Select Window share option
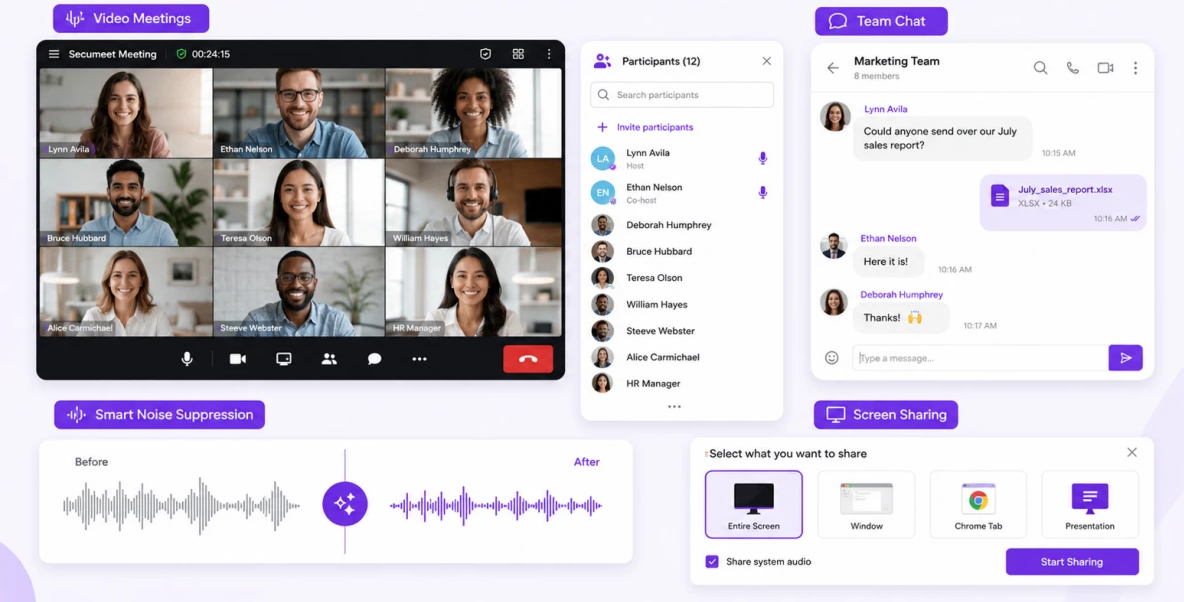The image size is (1184, 602). [x=866, y=505]
